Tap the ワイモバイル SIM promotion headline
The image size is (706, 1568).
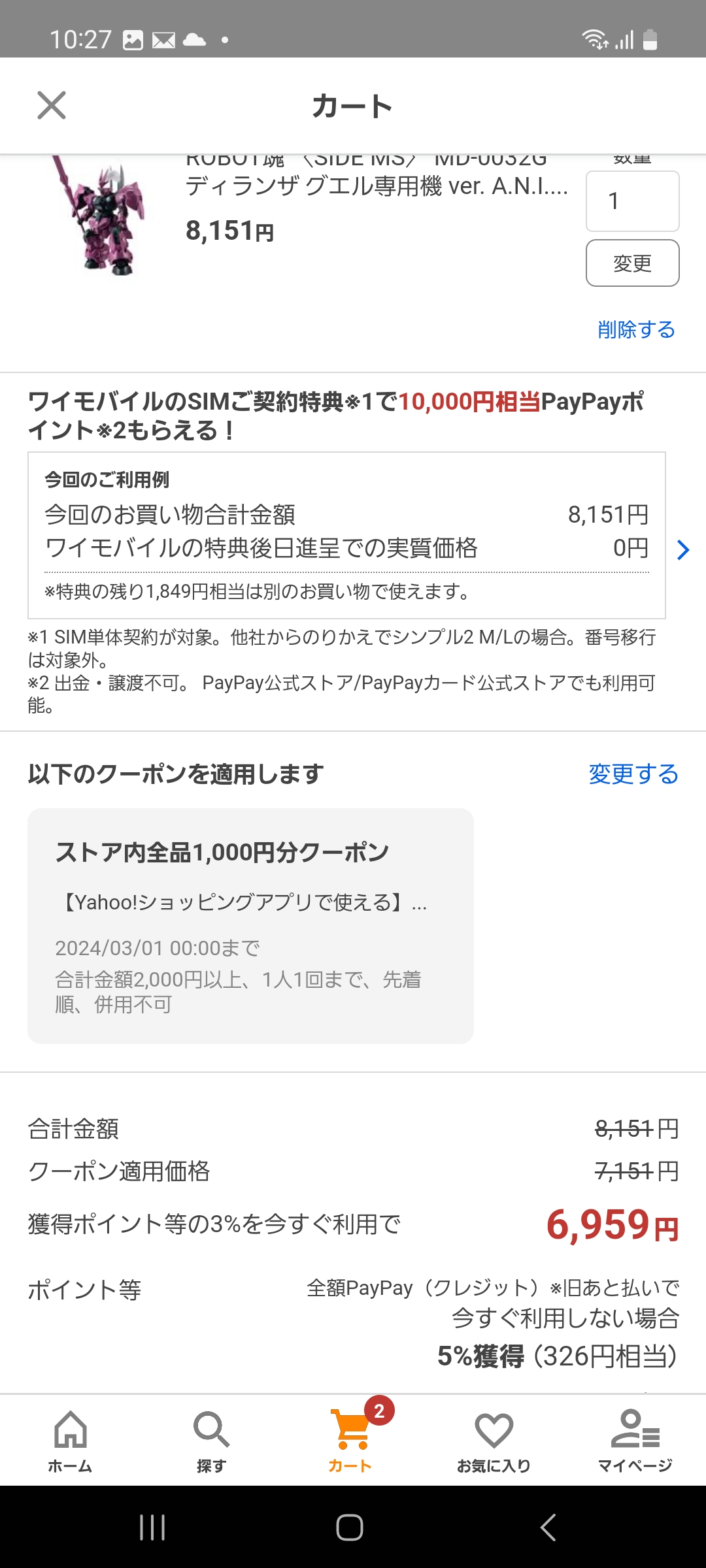click(335, 416)
